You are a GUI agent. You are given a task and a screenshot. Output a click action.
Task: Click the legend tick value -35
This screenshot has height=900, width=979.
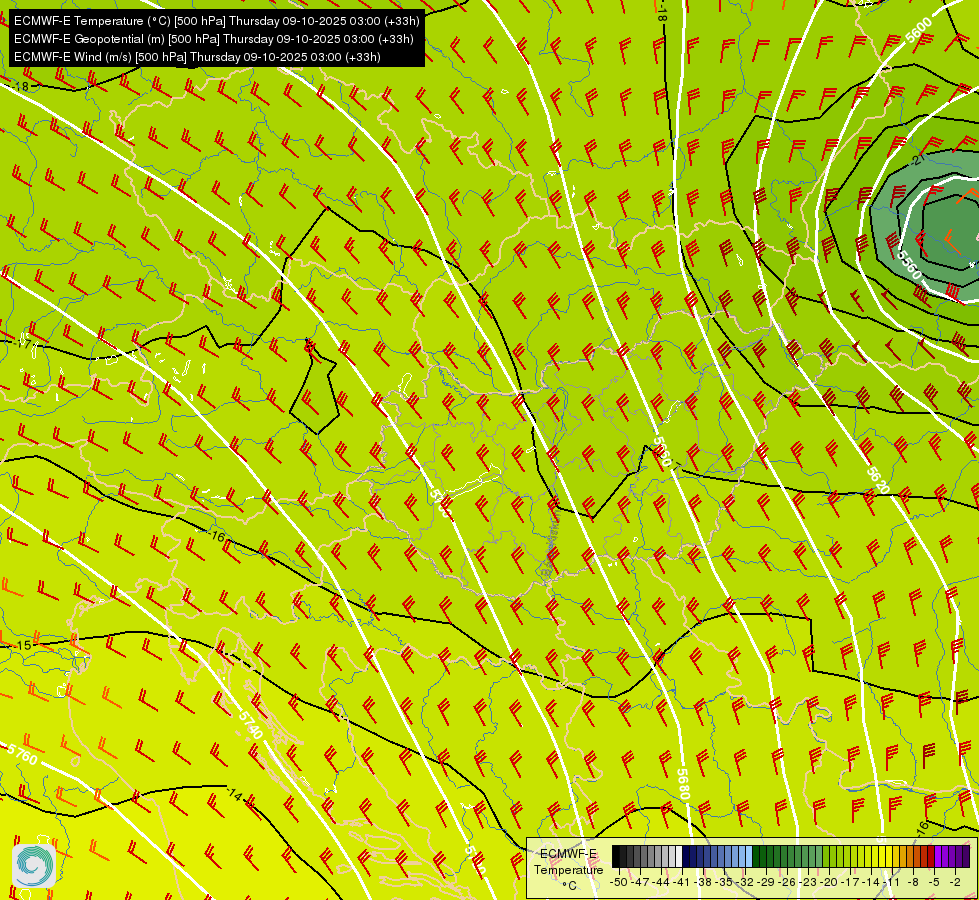[724, 882]
